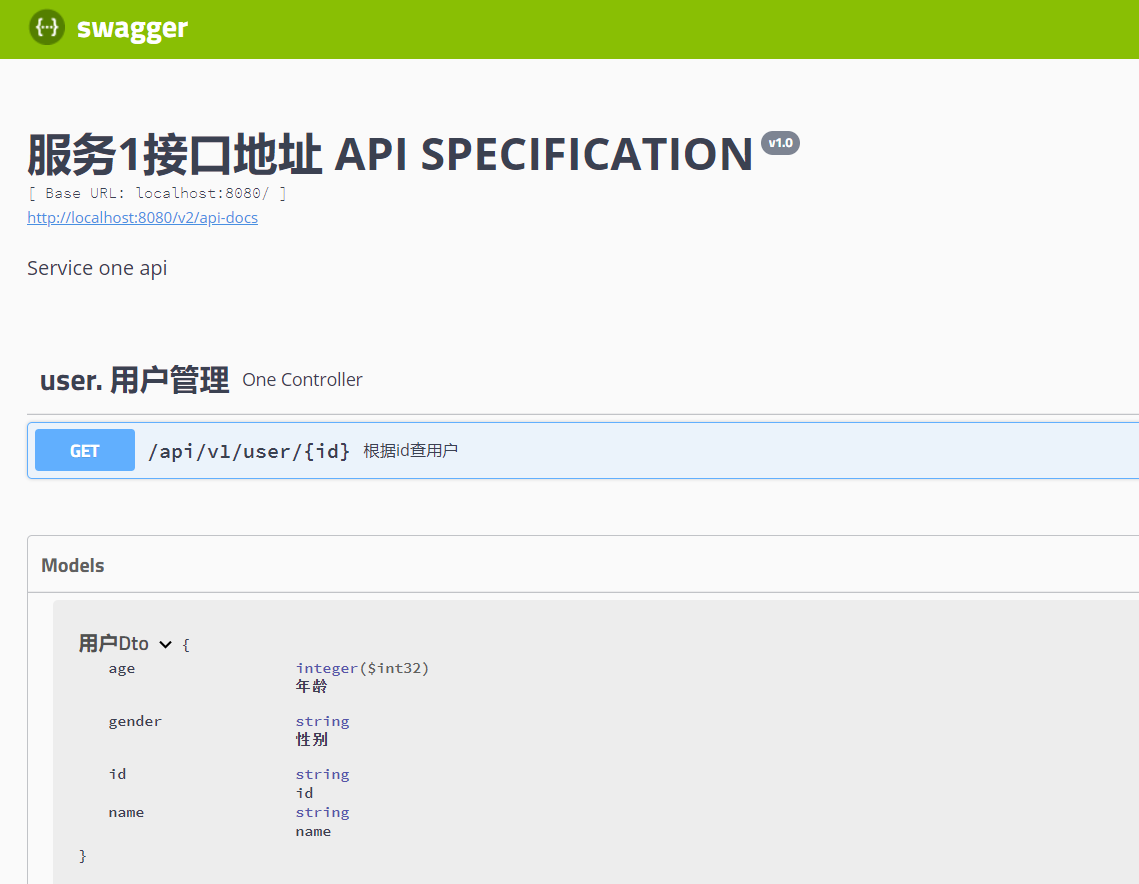Open the localhost api-docs link
Viewport: 1139px width, 884px height.
(x=142, y=218)
